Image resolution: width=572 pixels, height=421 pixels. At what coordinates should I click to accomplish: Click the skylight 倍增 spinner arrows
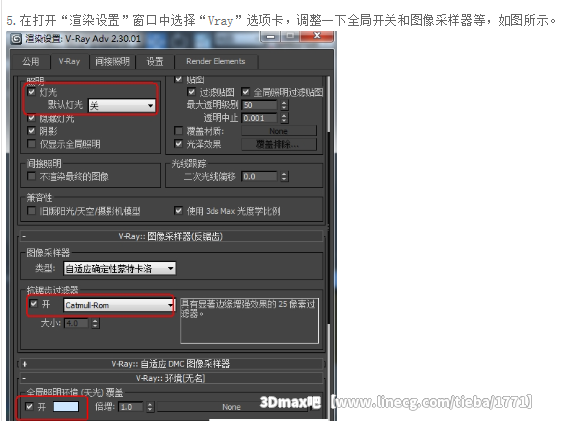pos(150,407)
